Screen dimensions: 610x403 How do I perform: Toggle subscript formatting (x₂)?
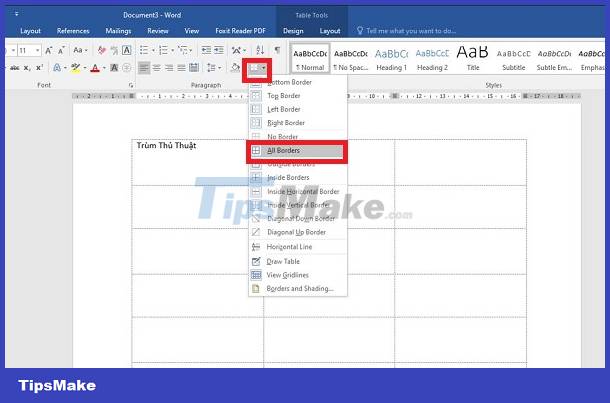click(27, 68)
